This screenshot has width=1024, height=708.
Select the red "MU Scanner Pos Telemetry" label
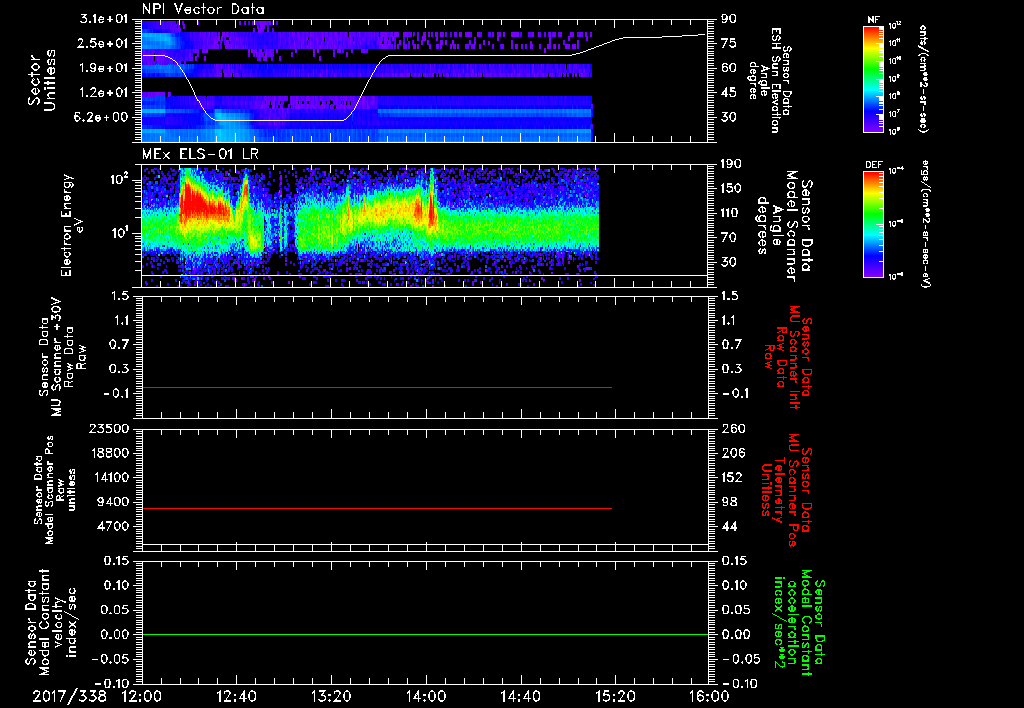784,490
